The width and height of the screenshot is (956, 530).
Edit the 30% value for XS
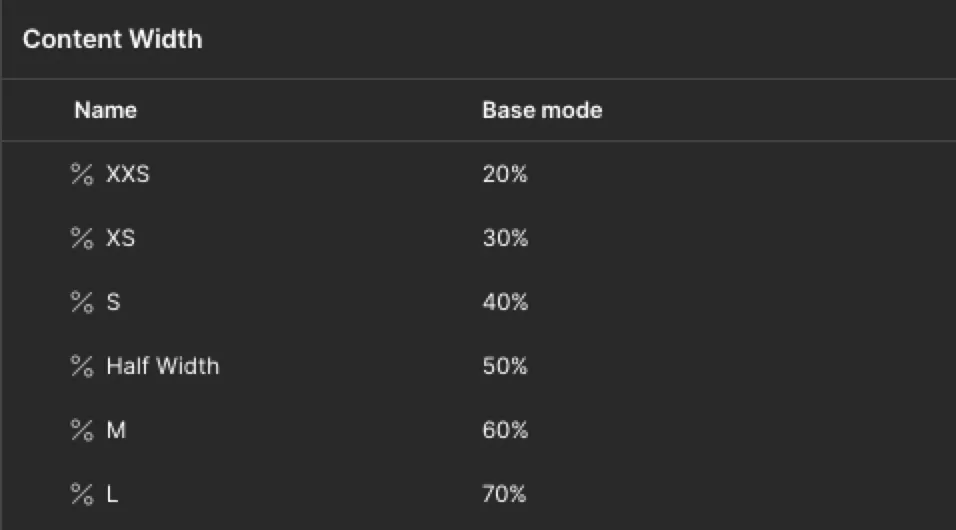point(505,238)
